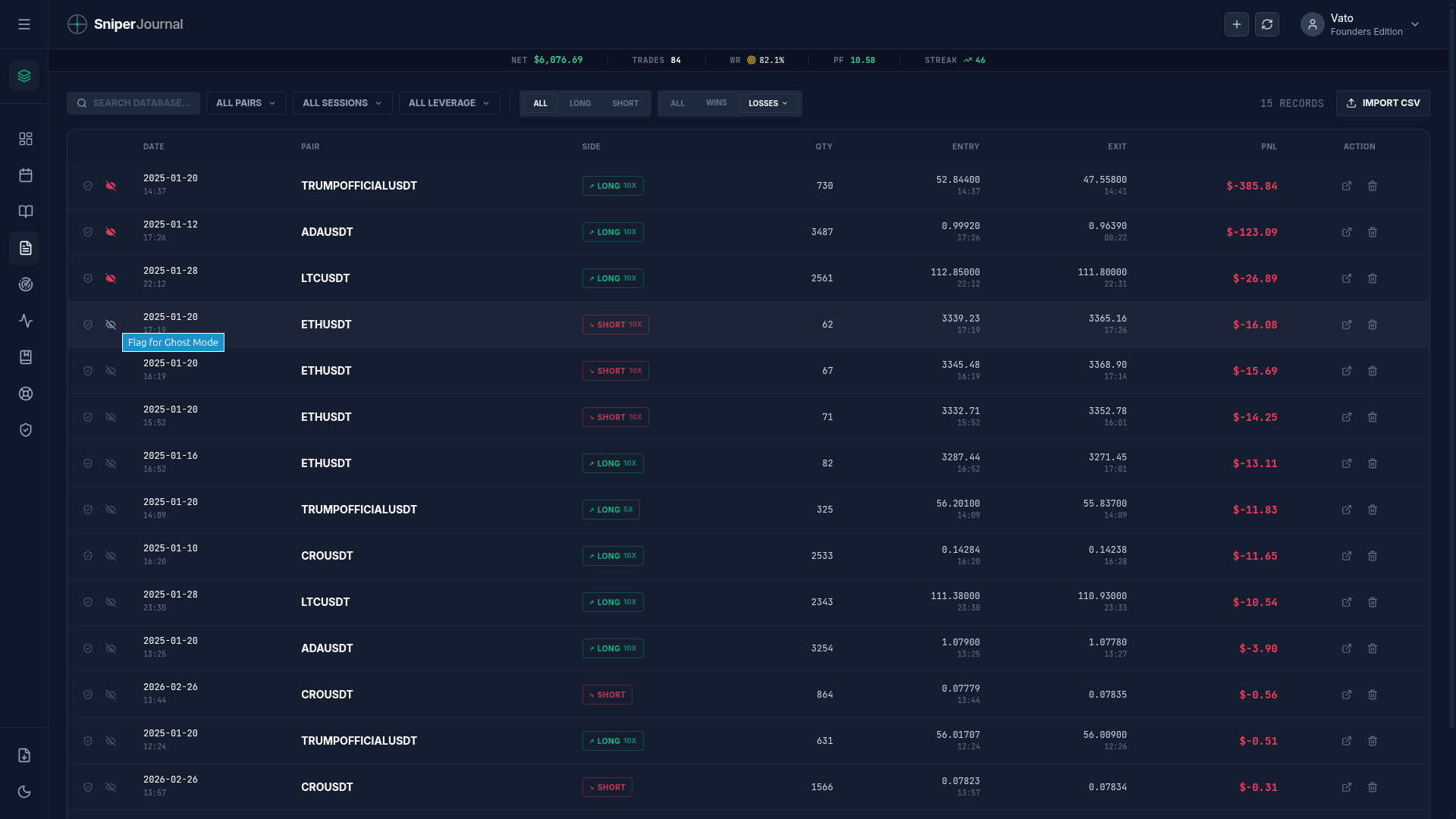Open the LOSSES filter dropdown
1456x819 pixels.
768,103
